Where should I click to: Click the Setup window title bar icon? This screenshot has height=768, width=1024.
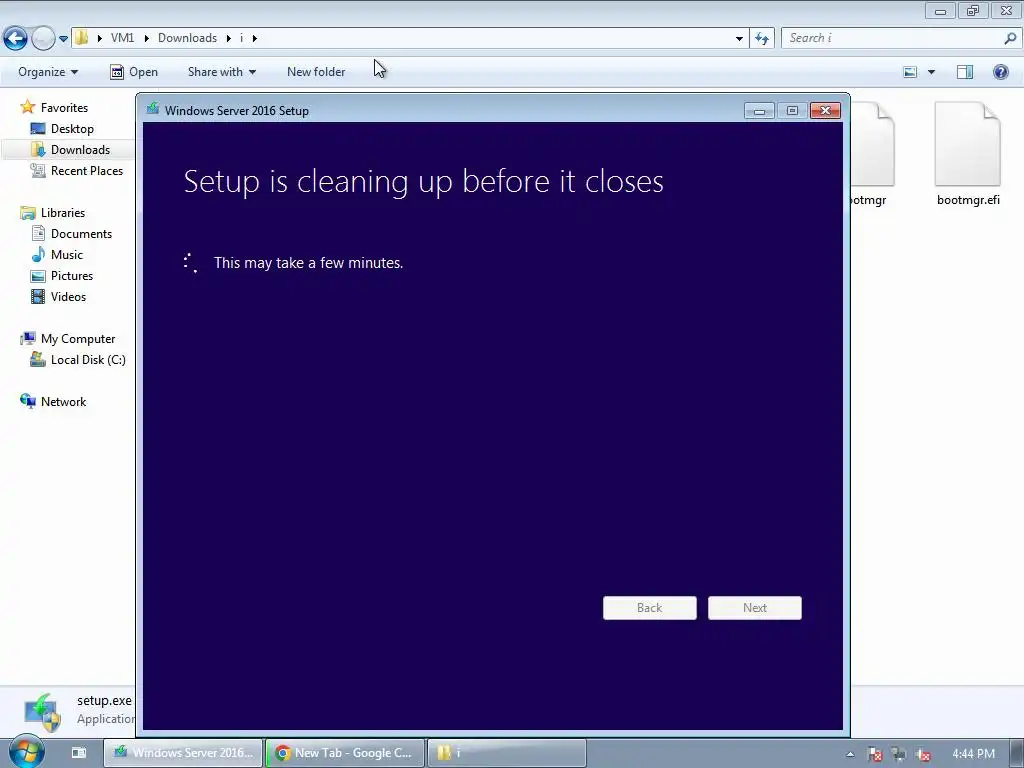(x=153, y=109)
